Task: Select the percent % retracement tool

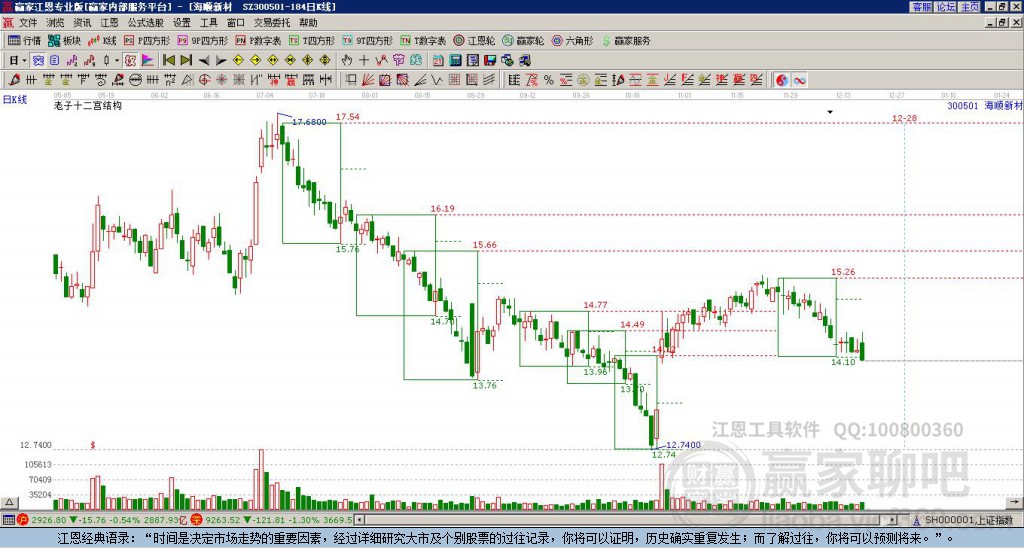Action: tap(549, 80)
